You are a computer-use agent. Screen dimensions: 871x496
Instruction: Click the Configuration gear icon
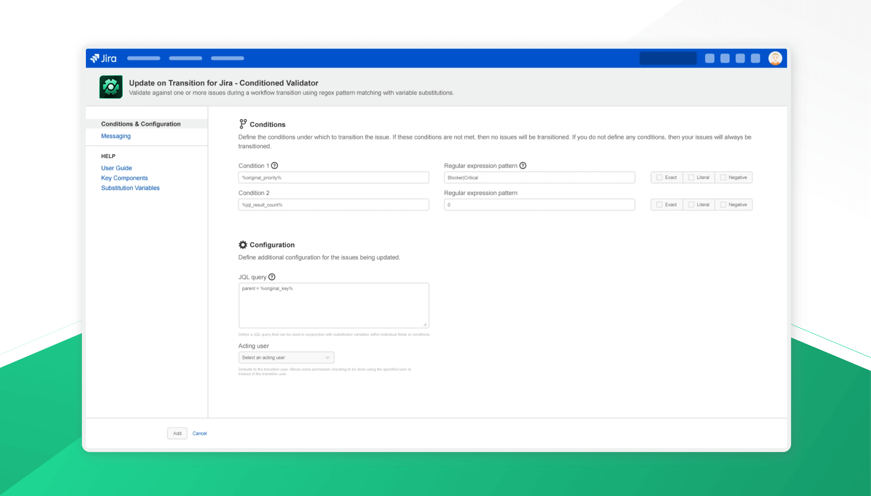[x=243, y=244]
